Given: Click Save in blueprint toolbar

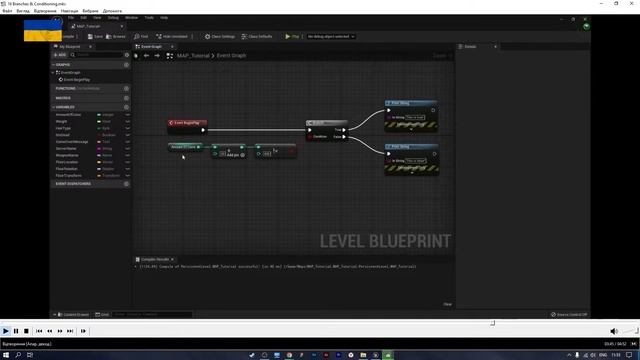Looking at the screenshot, I should pyautogui.click(x=96, y=36).
